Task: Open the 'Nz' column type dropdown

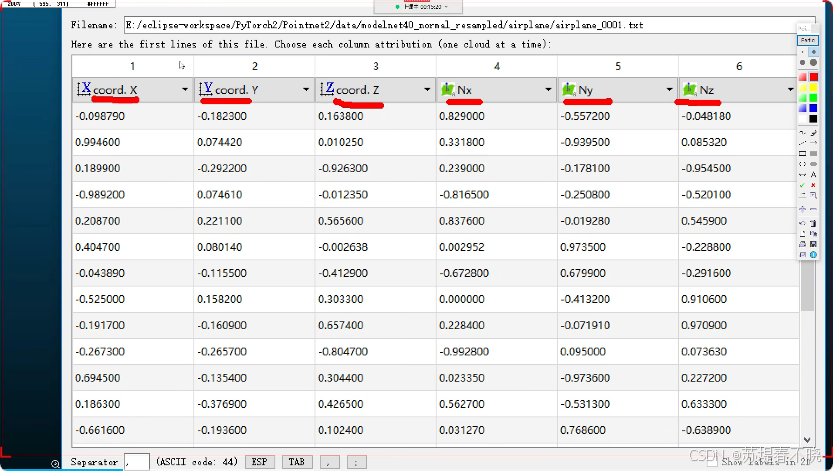Action: pos(790,89)
